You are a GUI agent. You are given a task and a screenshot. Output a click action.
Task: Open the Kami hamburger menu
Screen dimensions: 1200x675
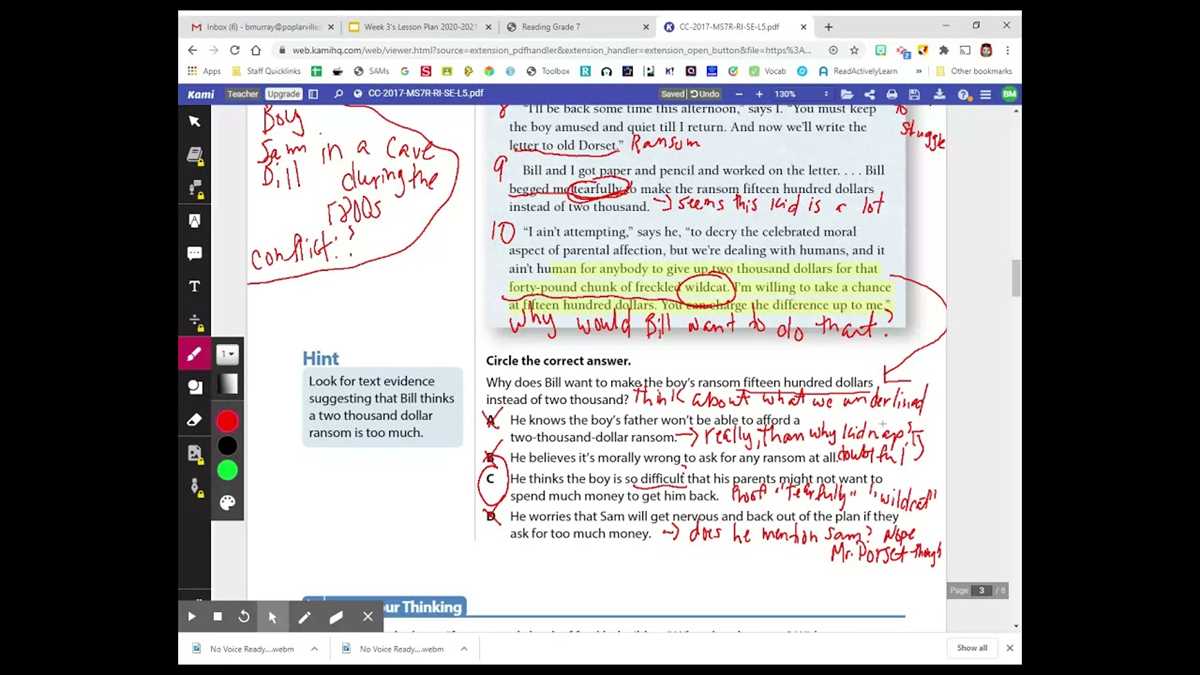click(x=986, y=94)
